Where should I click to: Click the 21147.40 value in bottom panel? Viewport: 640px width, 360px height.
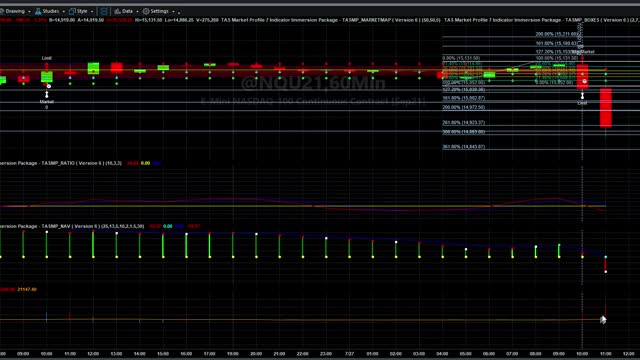pos(27,289)
